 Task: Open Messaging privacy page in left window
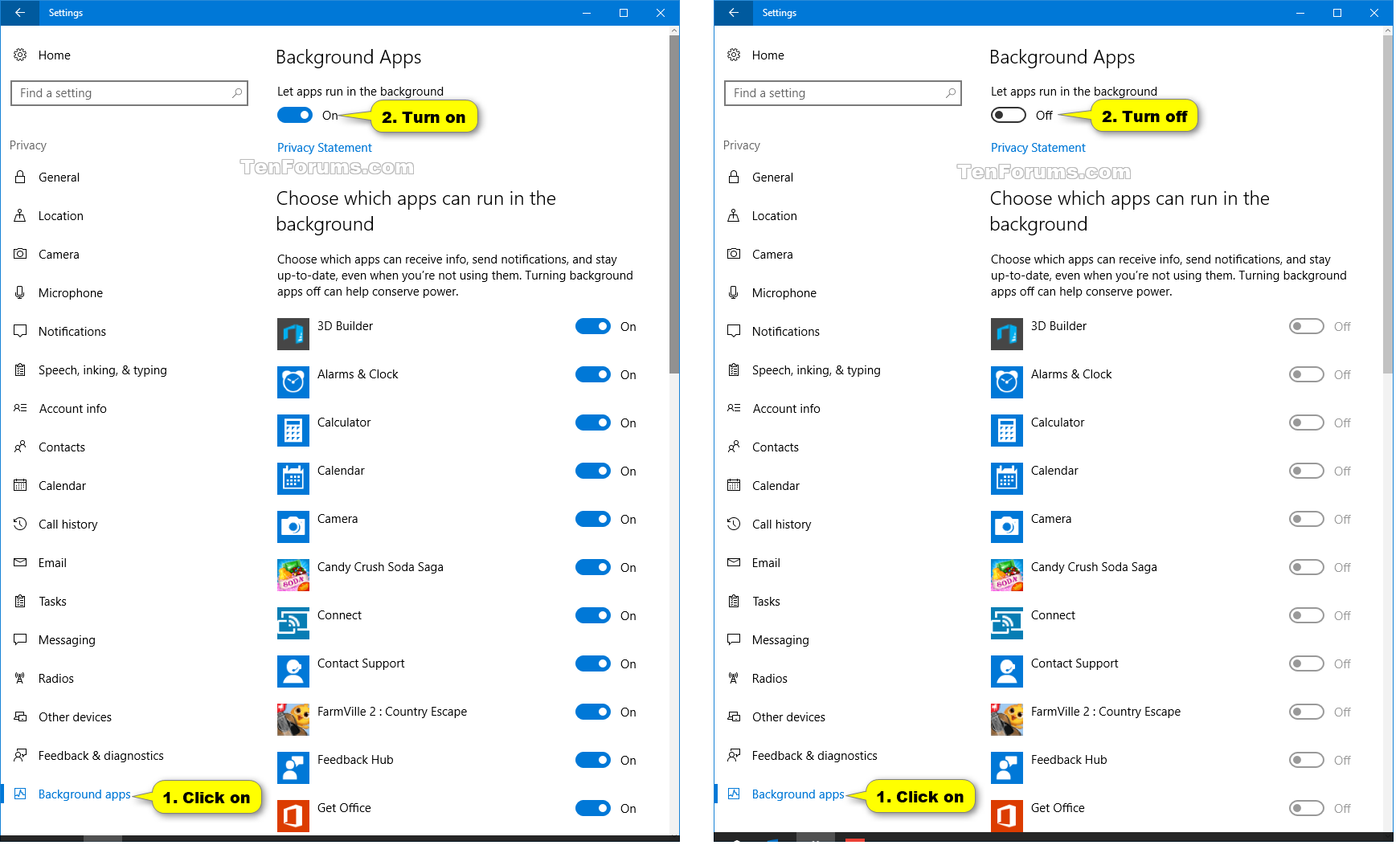67,639
